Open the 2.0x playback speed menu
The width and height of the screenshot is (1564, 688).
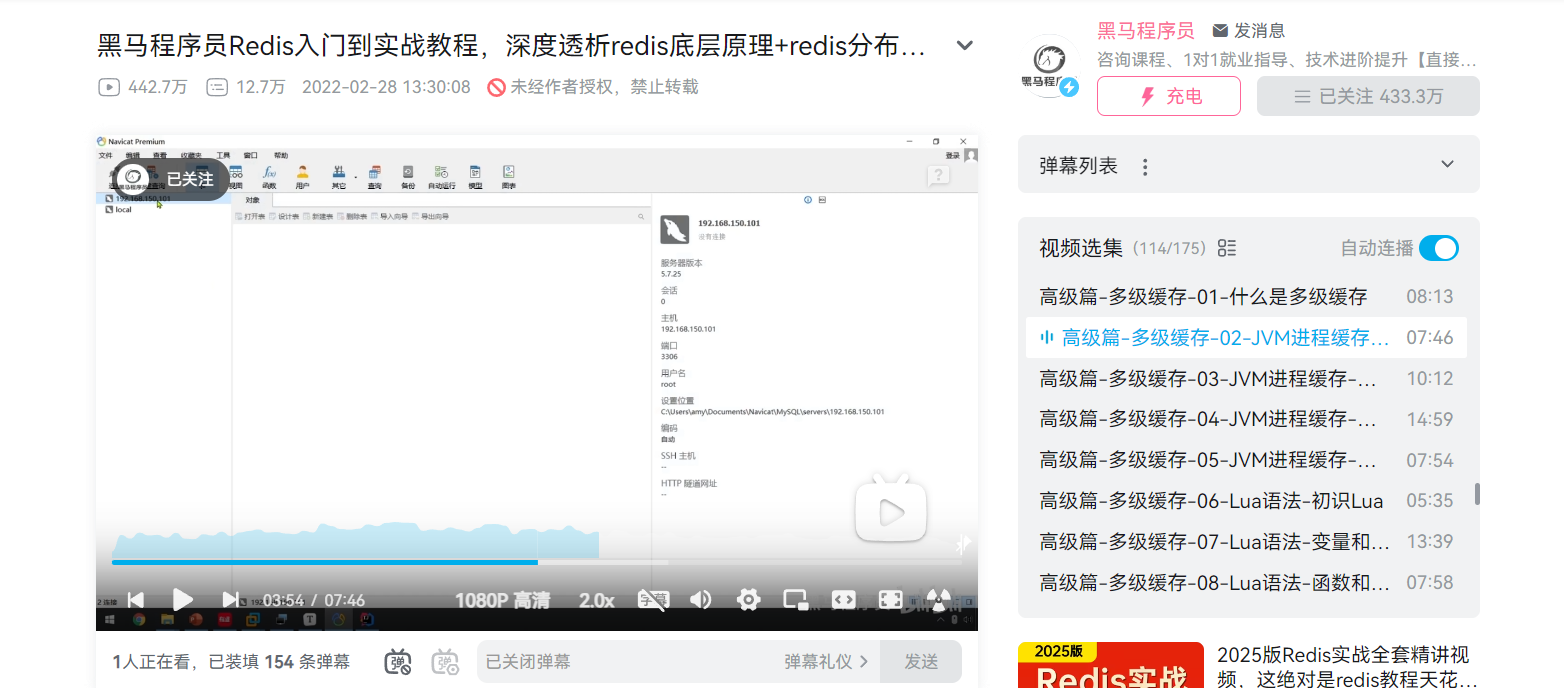tap(597, 600)
